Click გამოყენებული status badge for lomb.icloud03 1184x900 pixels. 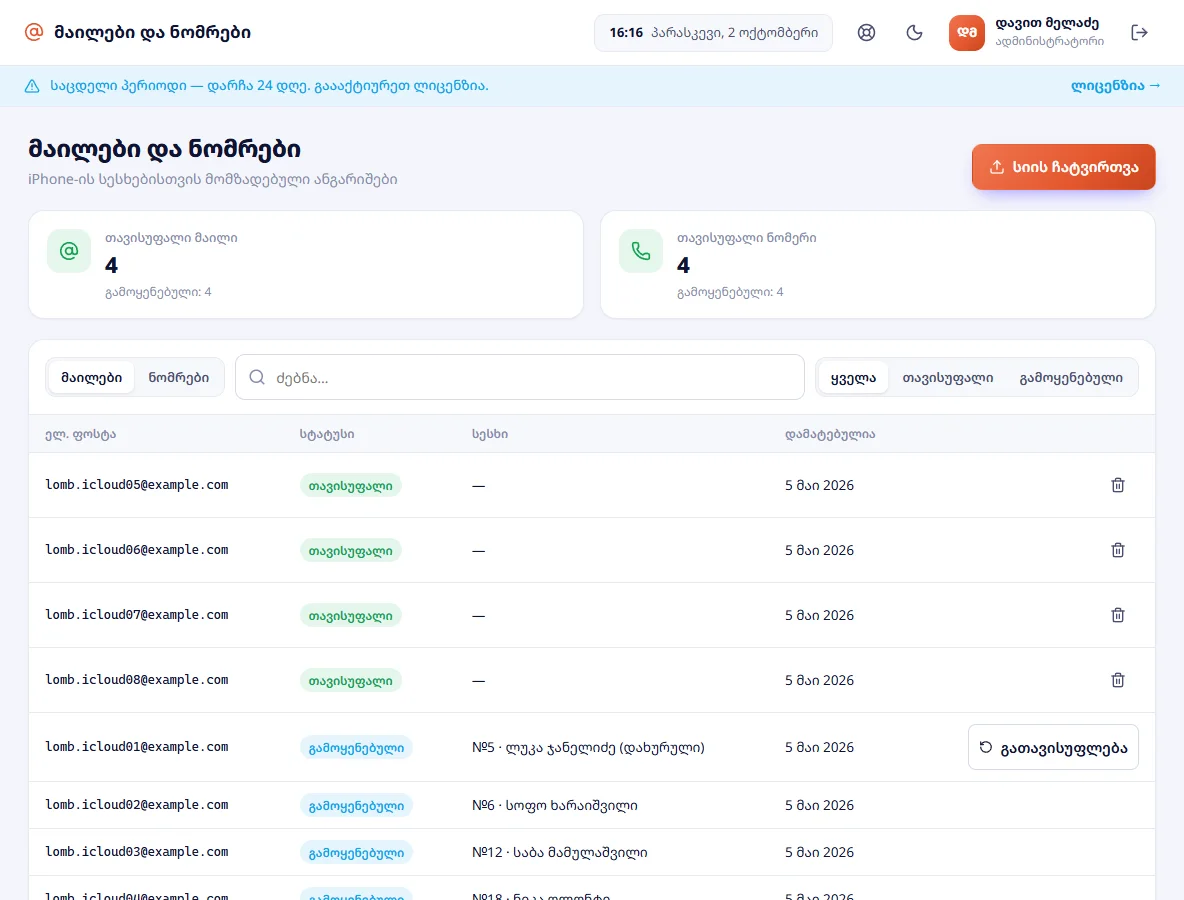(x=356, y=852)
